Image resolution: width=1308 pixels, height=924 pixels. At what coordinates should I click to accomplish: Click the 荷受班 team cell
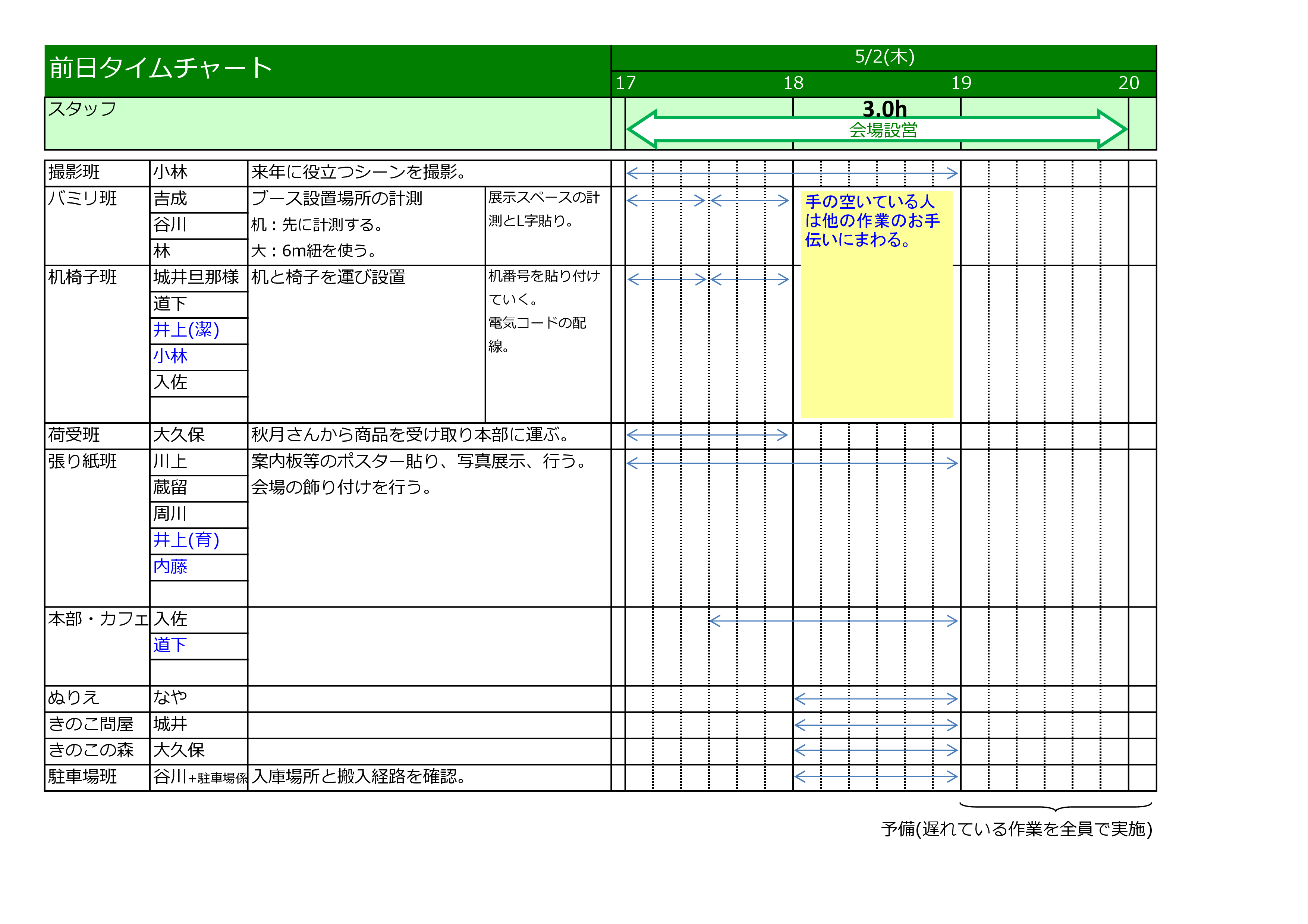click(x=97, y=435)
